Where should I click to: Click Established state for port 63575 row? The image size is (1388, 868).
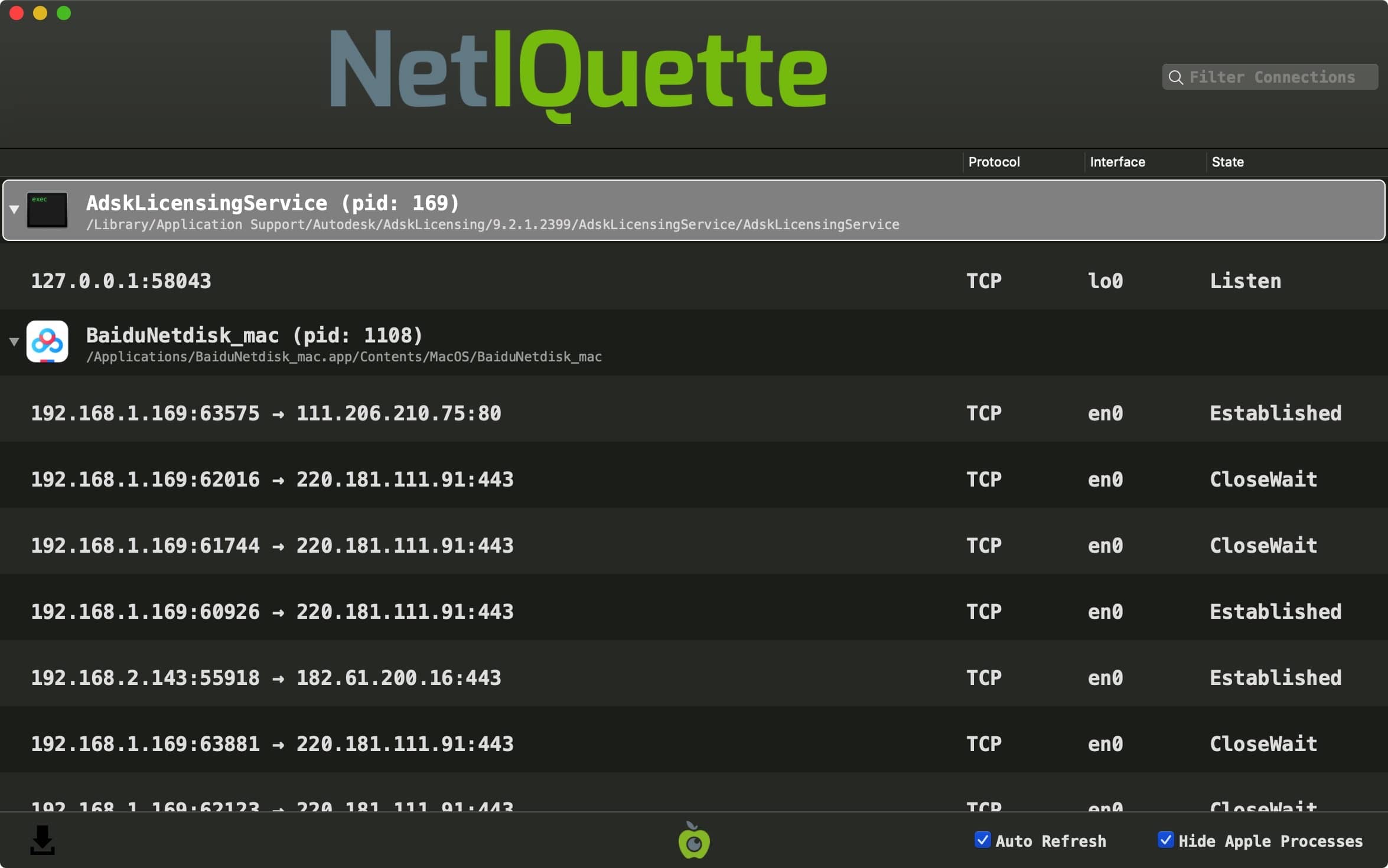pyautogui.click(x=1276, y=413)
